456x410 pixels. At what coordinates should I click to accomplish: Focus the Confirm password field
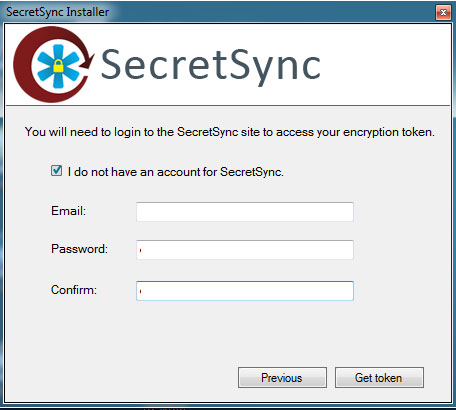tap(245, 291)
